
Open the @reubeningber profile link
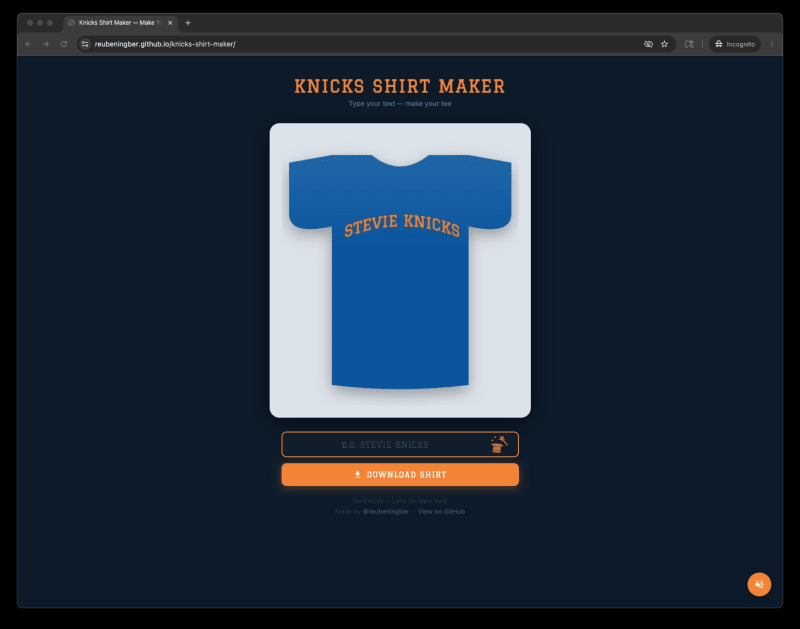point(385,512)
